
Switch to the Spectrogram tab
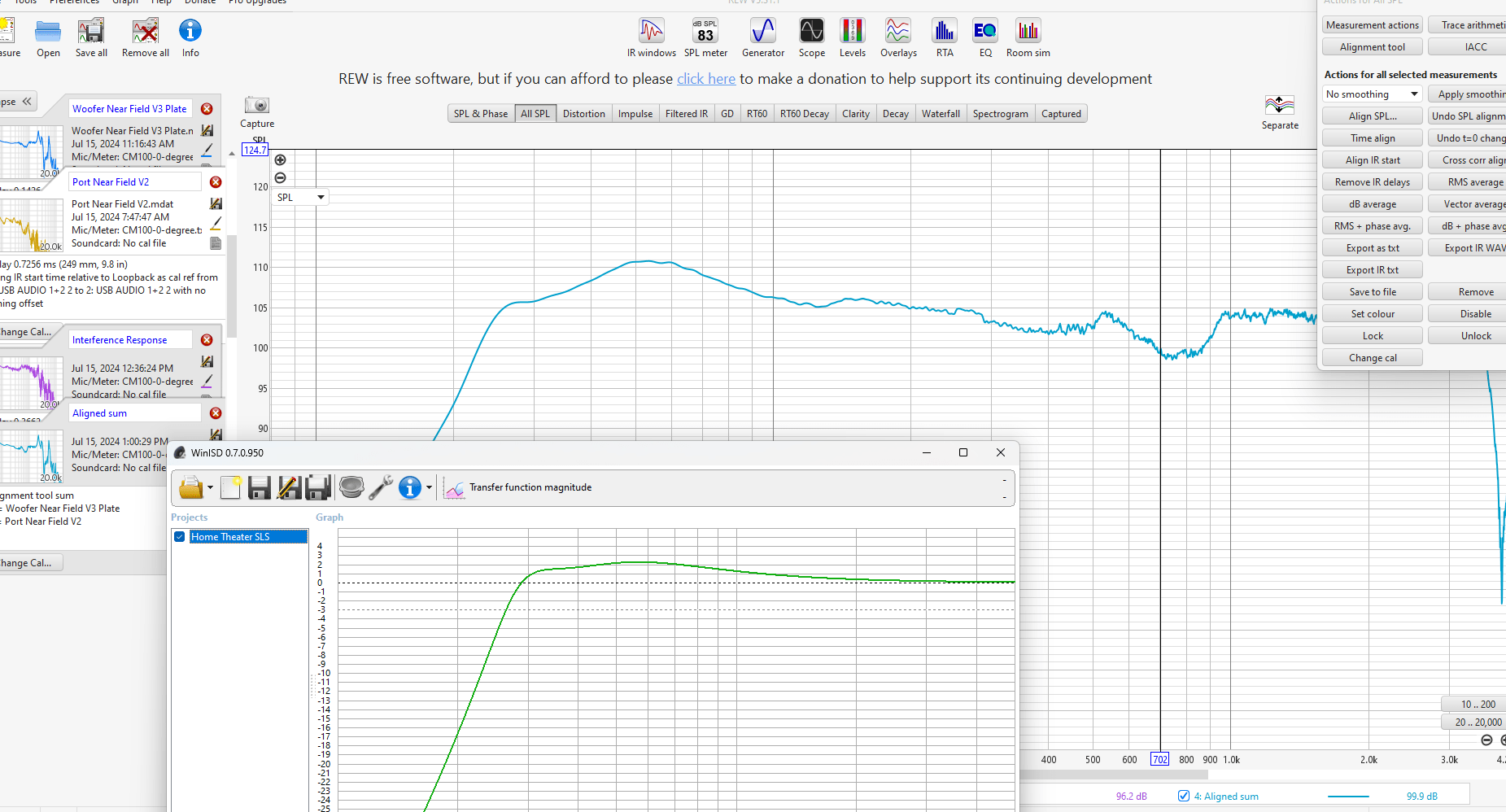pos(1001,114)
